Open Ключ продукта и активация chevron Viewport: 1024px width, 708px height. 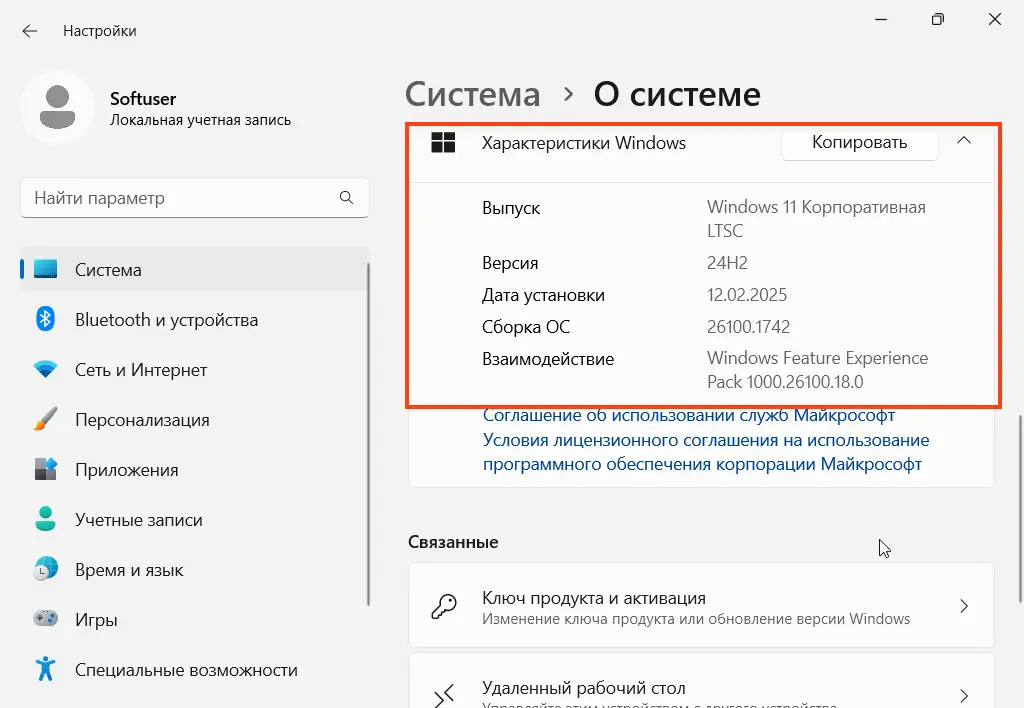[964, 606]
